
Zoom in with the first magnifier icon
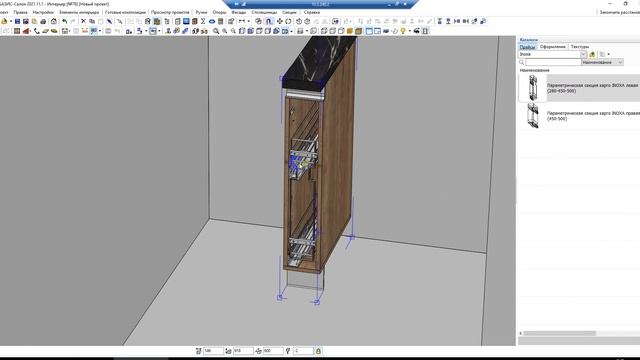point(216,31)
